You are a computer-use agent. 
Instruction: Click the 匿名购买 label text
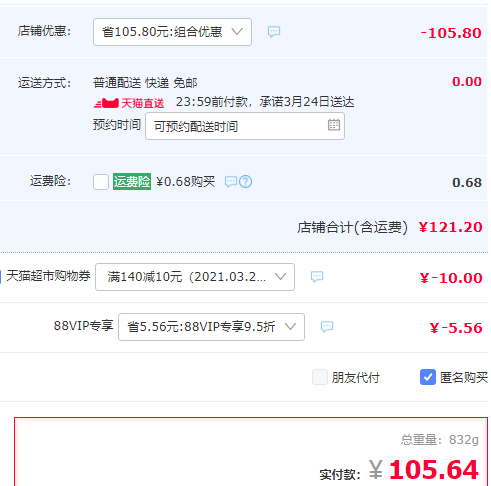coord(464,378)
